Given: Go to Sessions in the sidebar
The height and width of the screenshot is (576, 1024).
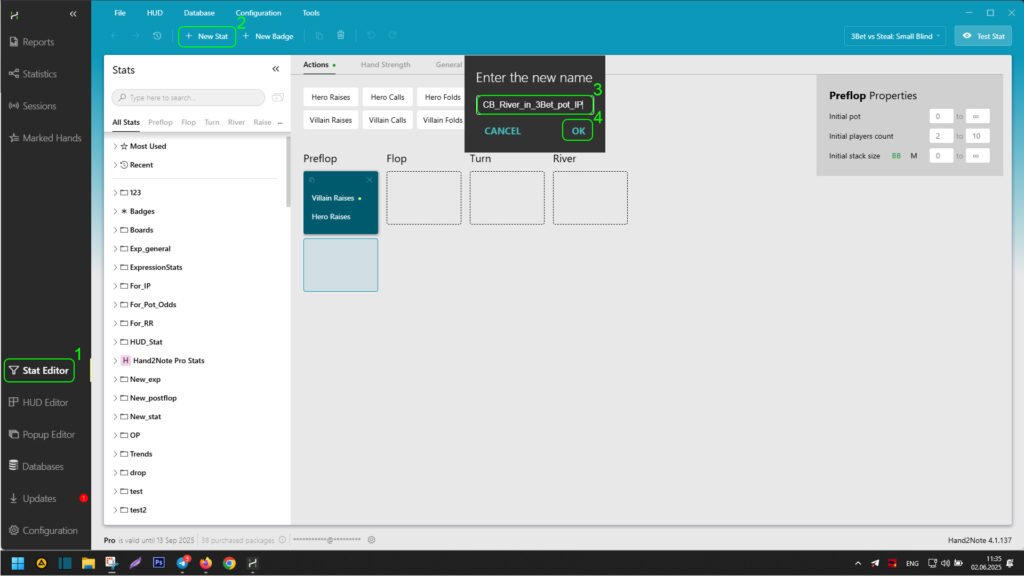Looking at the screenshot, I should 39,106.
